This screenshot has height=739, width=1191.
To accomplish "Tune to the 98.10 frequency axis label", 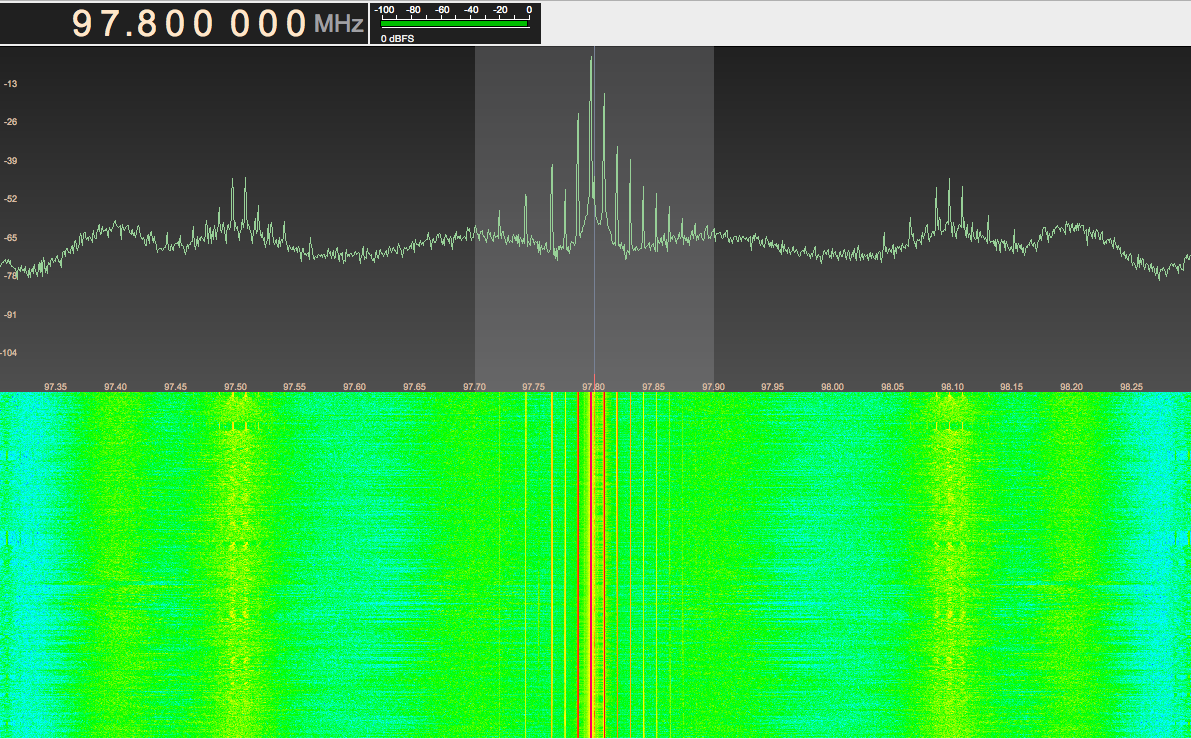I will [952, 387].
